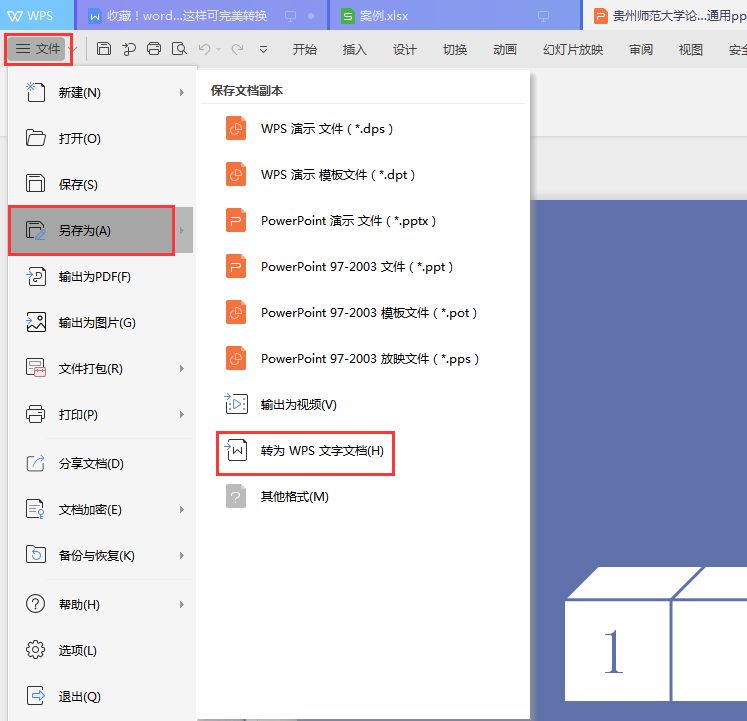Viewport: 747px width, 721px height.
Task: Click monitor icon on 案例.xlsx tab
Action: [x=543, y=16]
